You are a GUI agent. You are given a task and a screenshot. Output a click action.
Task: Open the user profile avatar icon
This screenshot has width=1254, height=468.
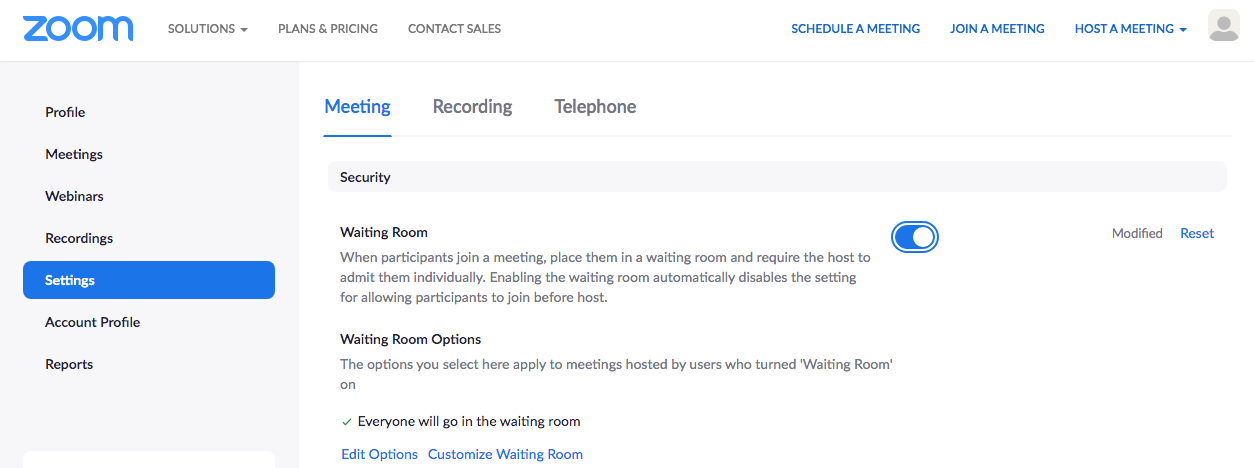coord(1224,26)
